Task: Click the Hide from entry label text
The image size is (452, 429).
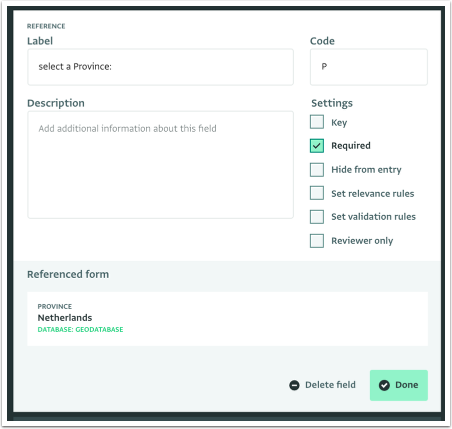Action: [x=366, y=170]
